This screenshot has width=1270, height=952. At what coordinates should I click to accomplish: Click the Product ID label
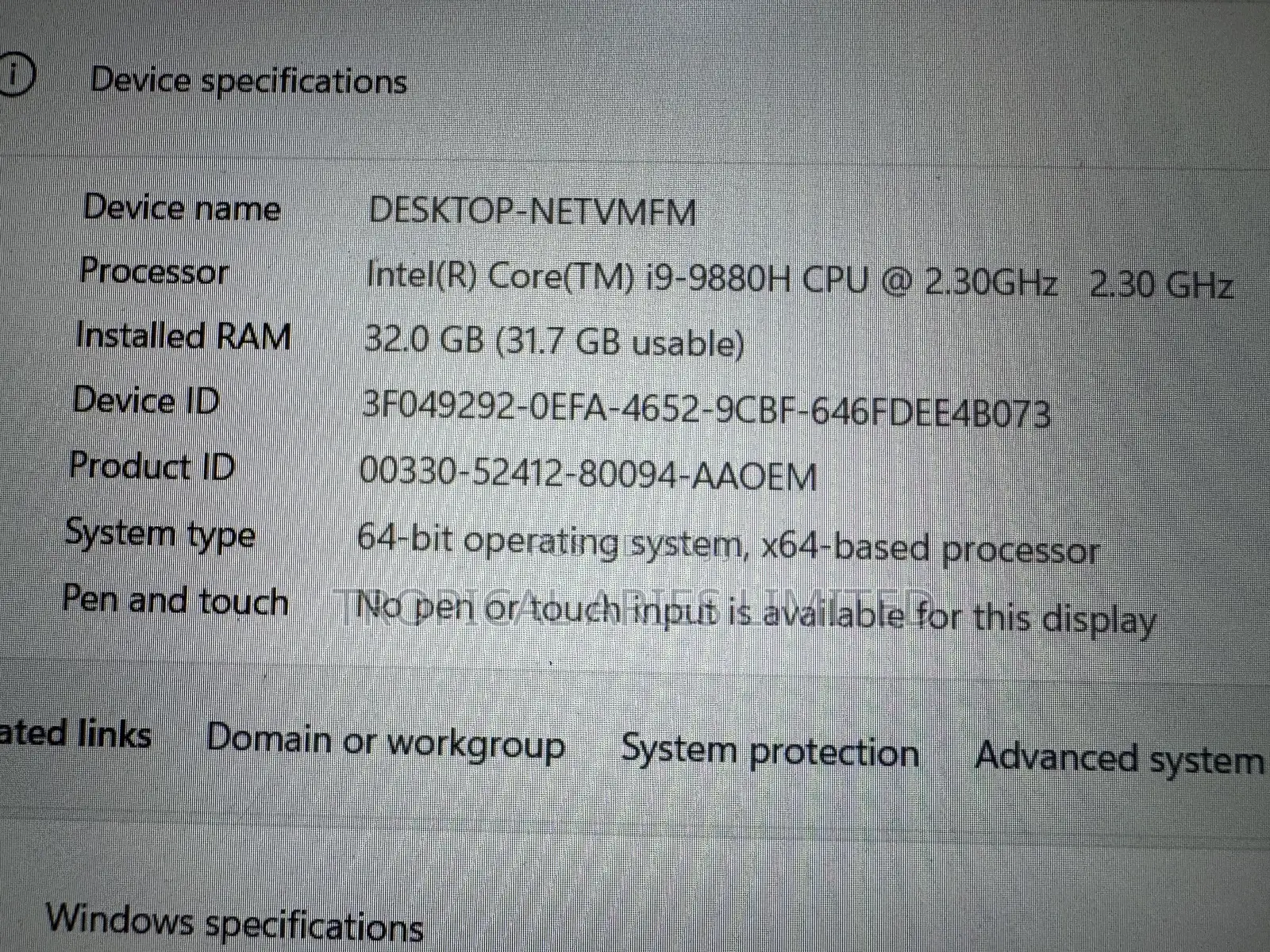tap(152, 465)
